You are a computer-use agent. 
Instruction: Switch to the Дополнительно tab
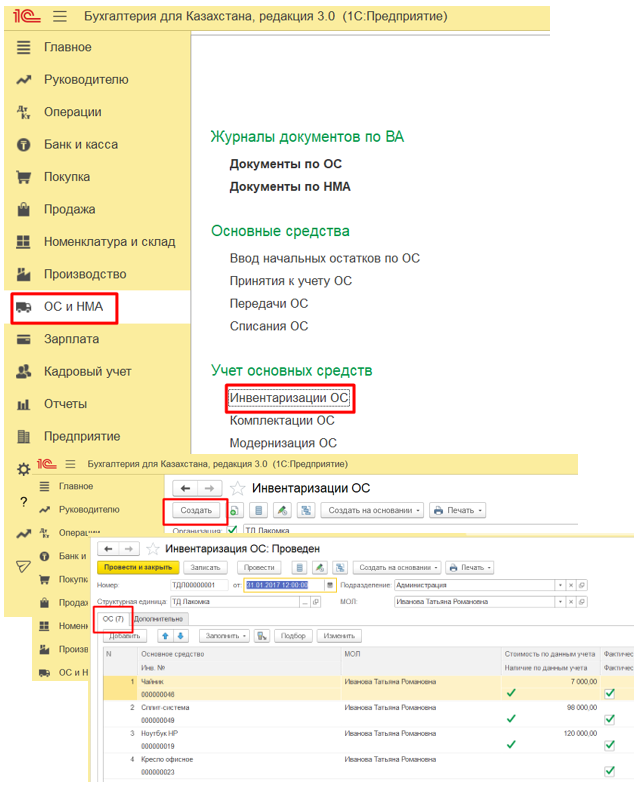pos(158,620)
